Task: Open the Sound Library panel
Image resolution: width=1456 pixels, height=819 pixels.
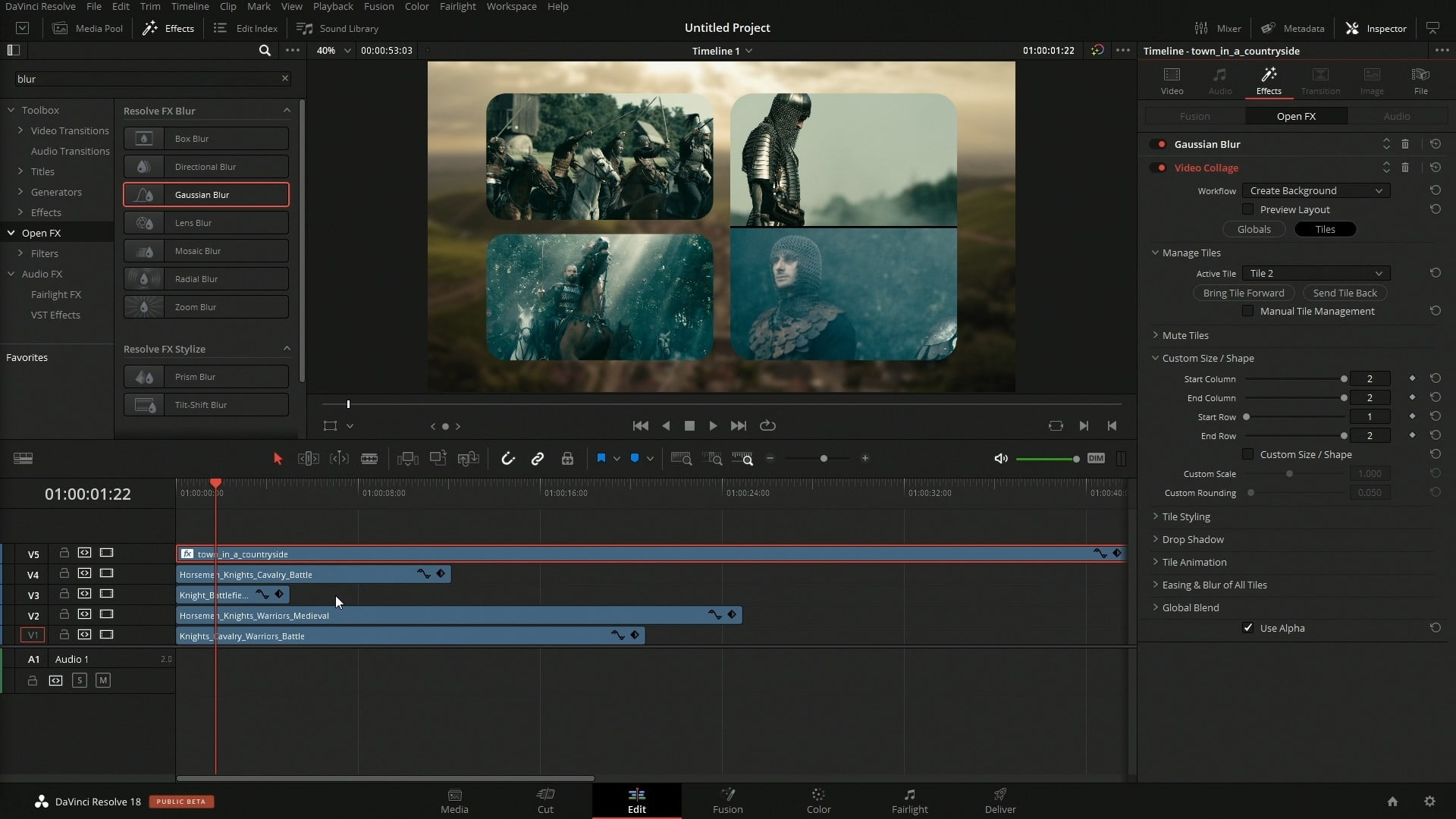Action: click(x=337, y=28)
